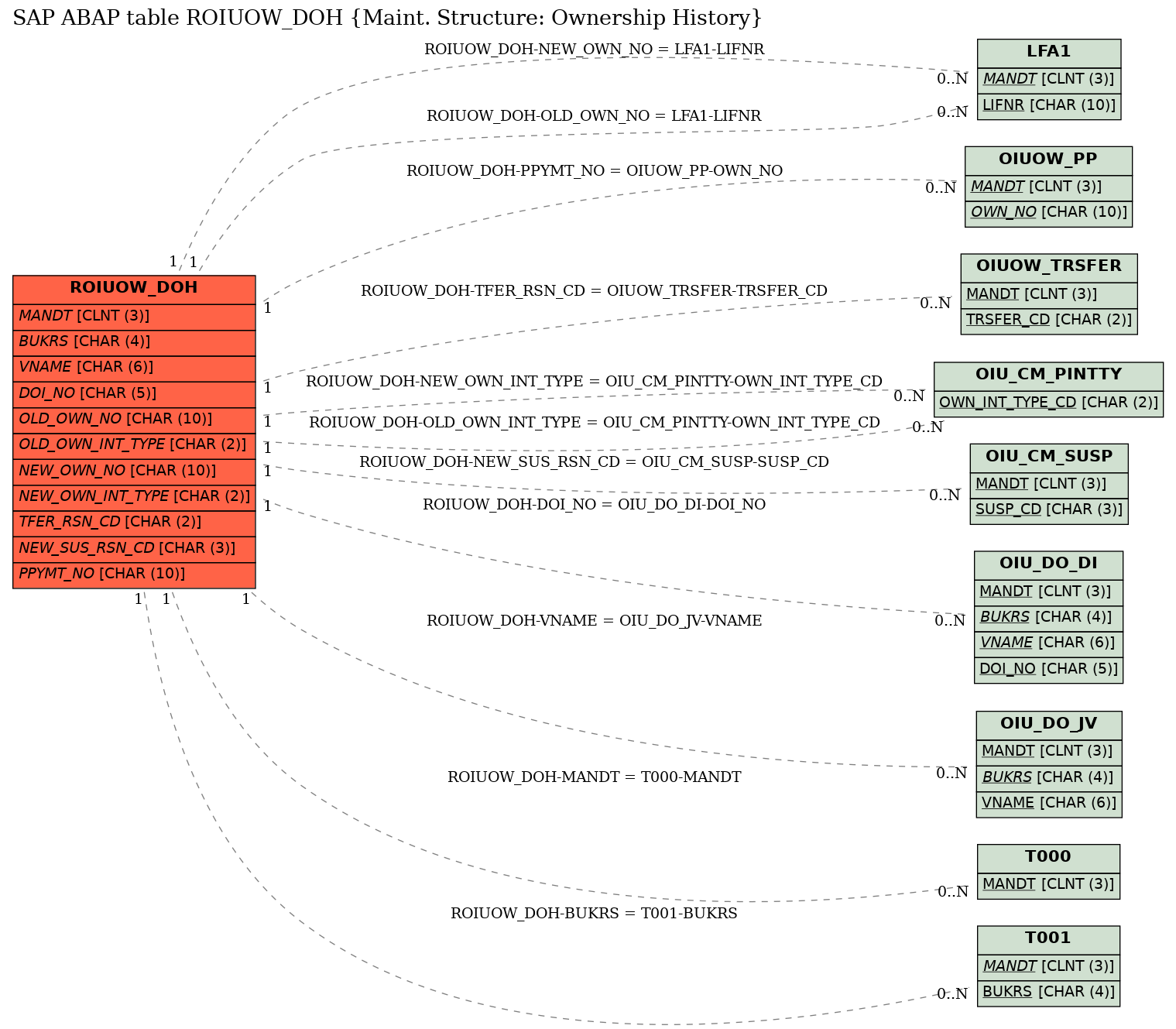This screenshot has height=1029, width=1176.
Task: Select DOI_NO [CHAR (5)] field in ROIUOW_DOH
Action: click(x=134, y=394)
